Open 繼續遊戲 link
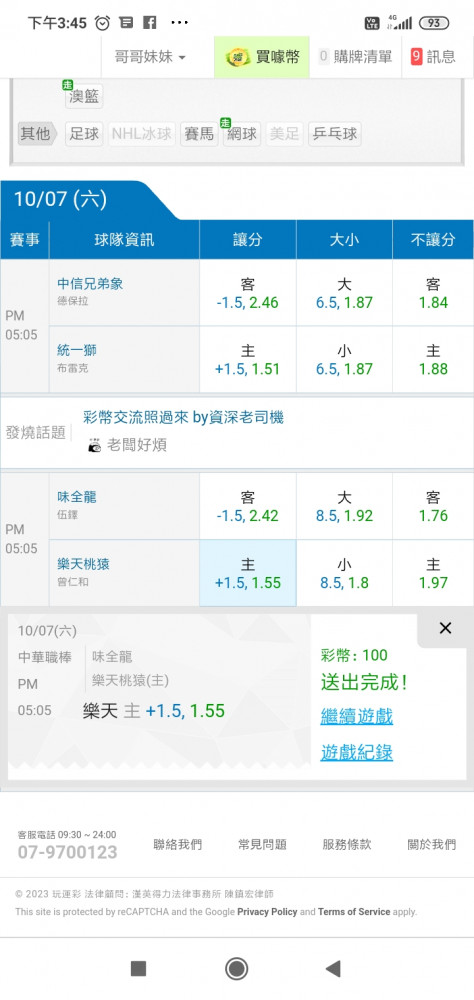Viewport: 474px width, 1000px height. tap(357, 716)
